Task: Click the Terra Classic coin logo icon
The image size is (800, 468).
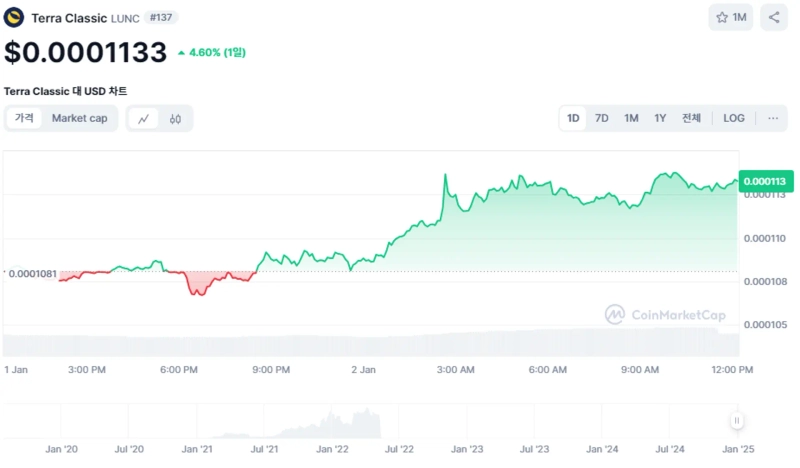Action: (x=15, y=17)
